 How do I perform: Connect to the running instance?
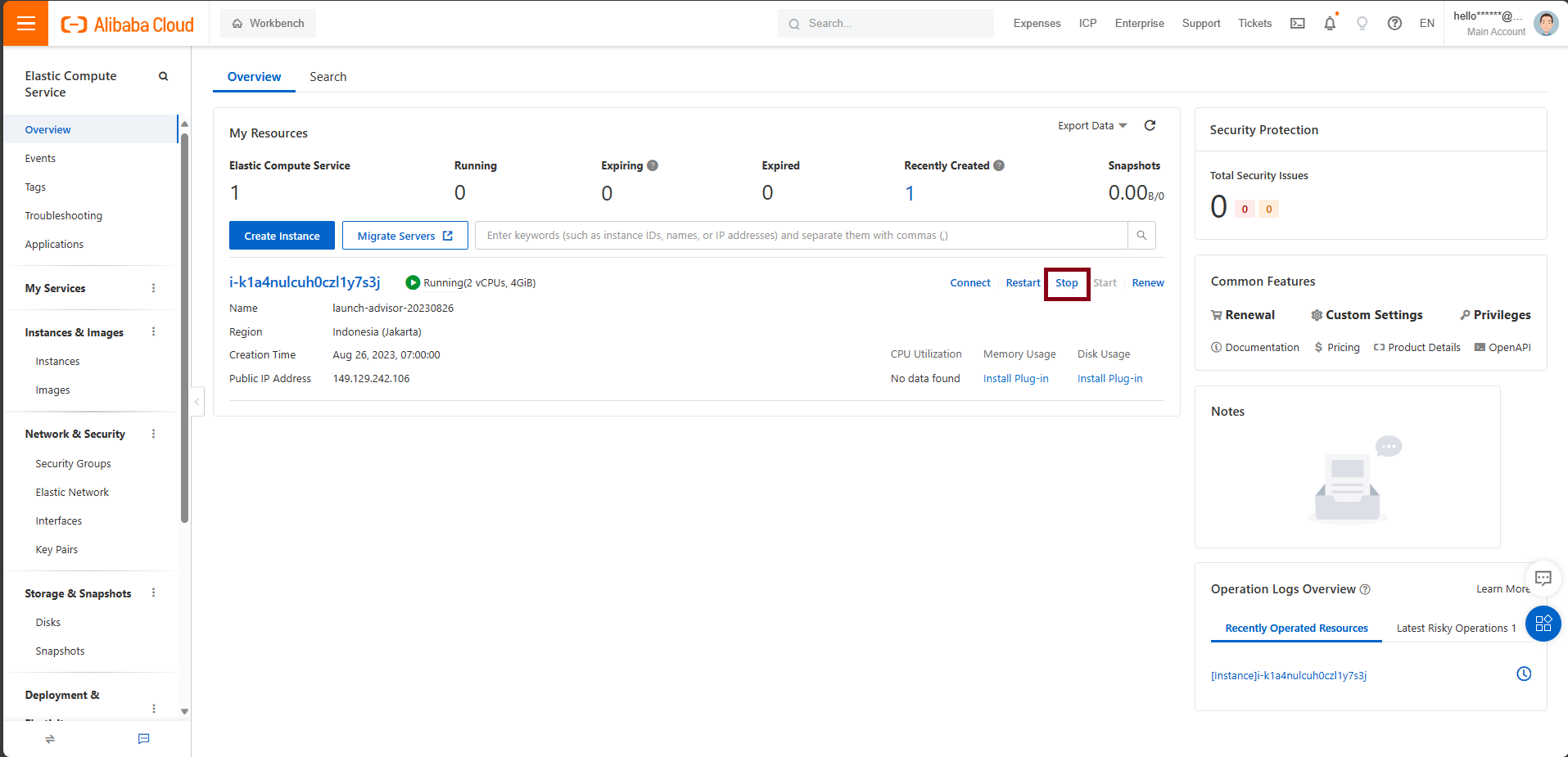pos(970,283)
